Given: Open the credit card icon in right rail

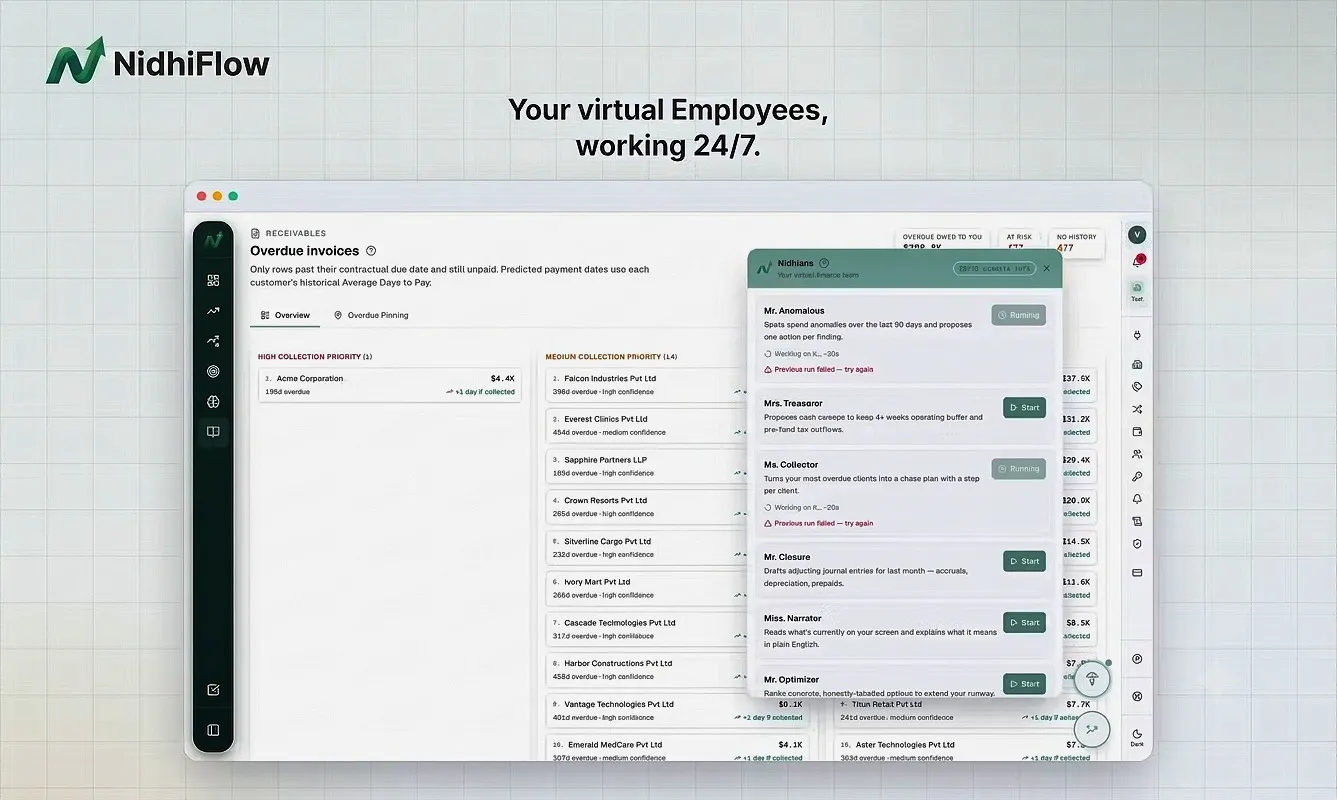Looking at the screenshot, I should tap(1137, 573).
